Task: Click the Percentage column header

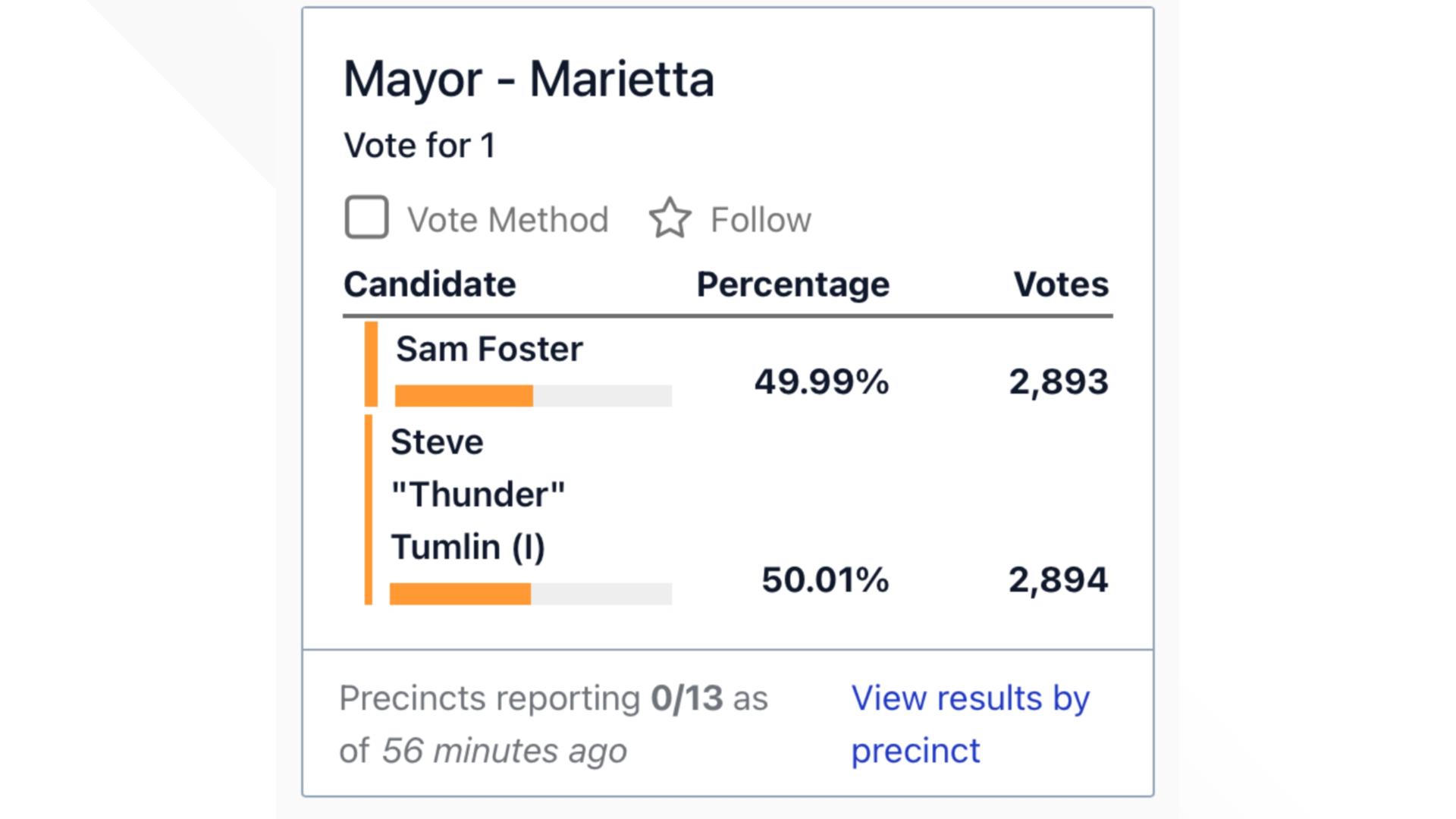Action: pos(792,284)
